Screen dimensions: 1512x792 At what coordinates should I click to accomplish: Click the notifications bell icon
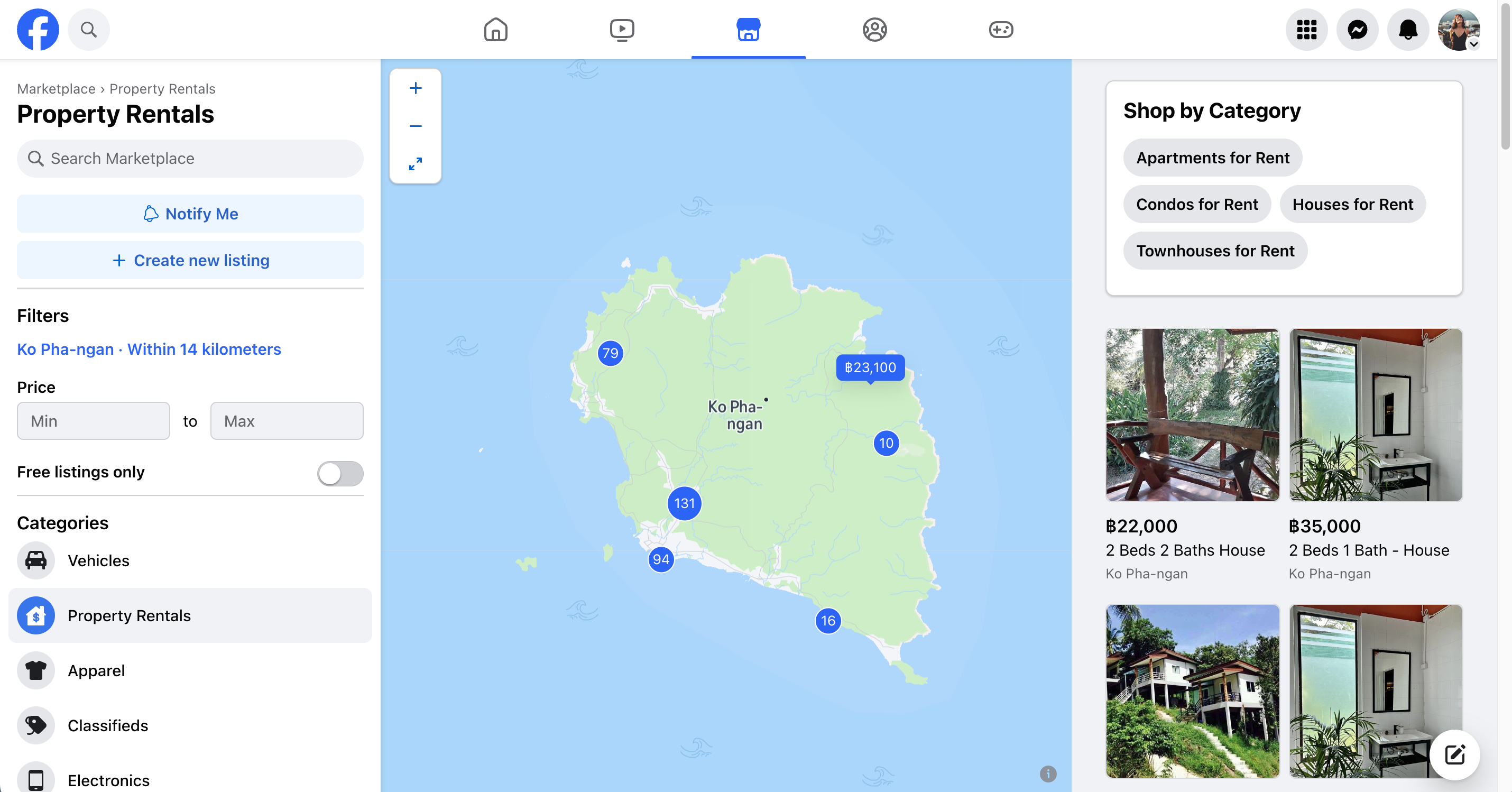(x=1407, y=28)
